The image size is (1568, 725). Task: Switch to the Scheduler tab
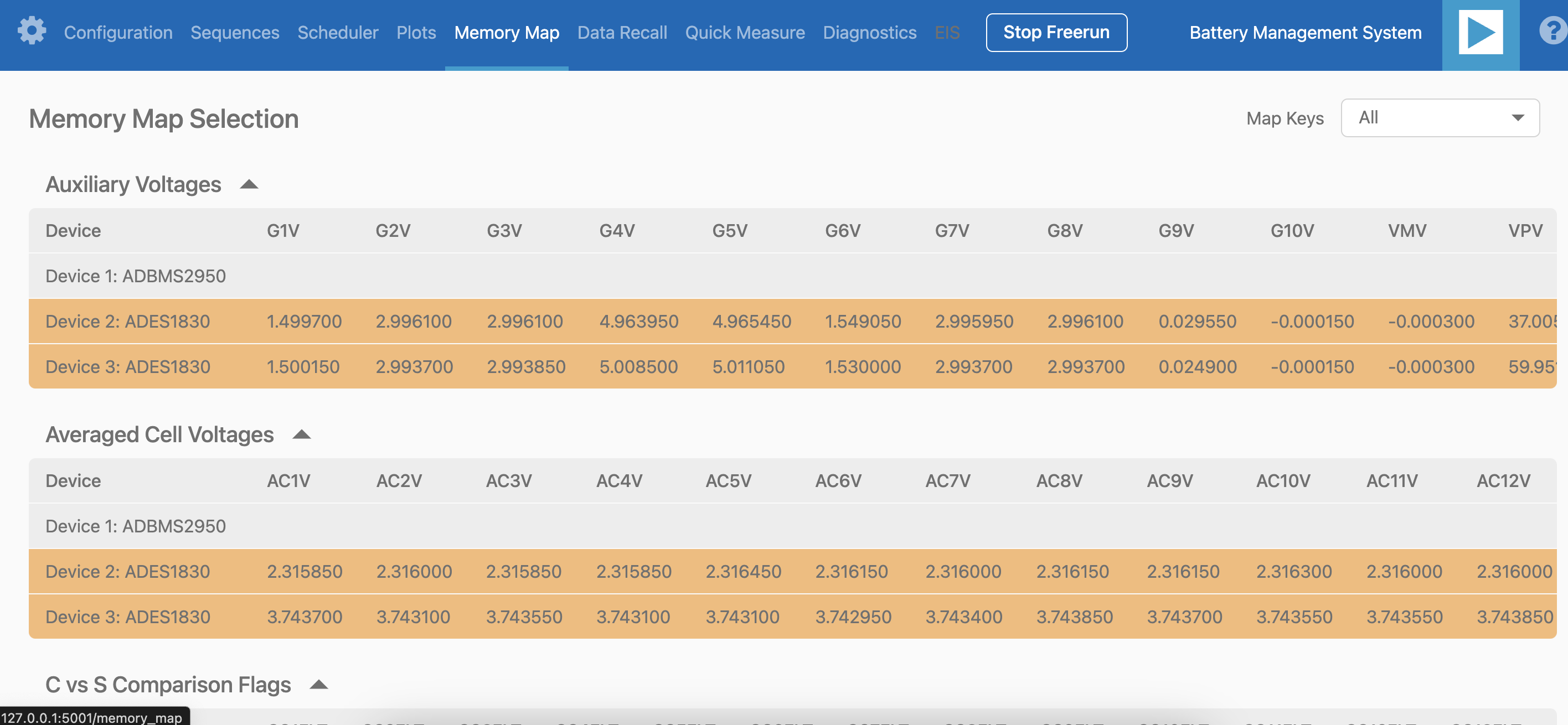338,33
